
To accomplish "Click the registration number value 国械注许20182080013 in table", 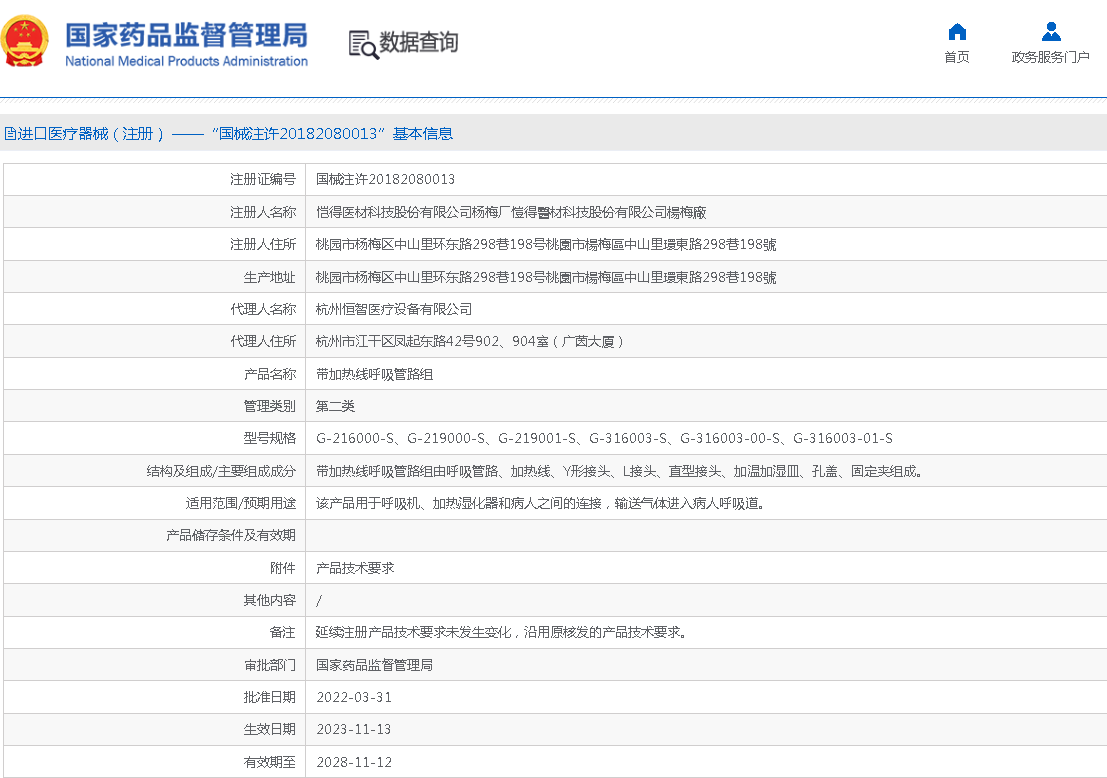I will click(x=385, y=180).
